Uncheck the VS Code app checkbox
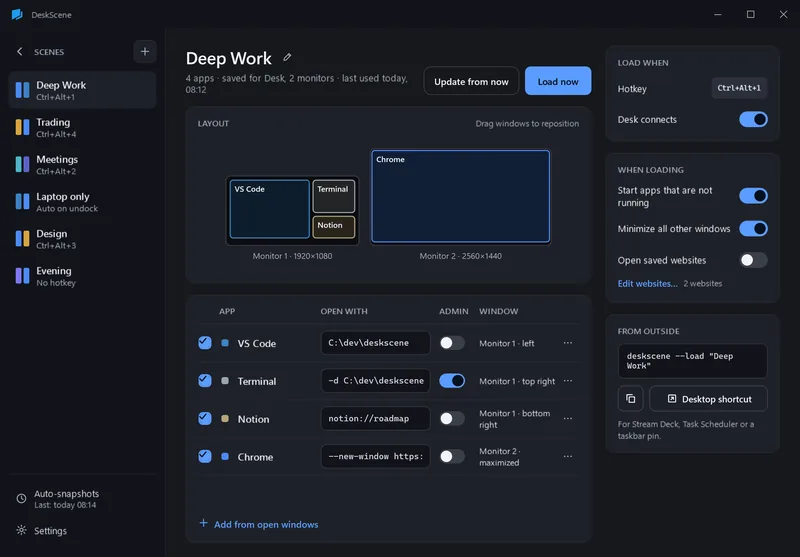 pyautogui.click(x=205, y=343)
